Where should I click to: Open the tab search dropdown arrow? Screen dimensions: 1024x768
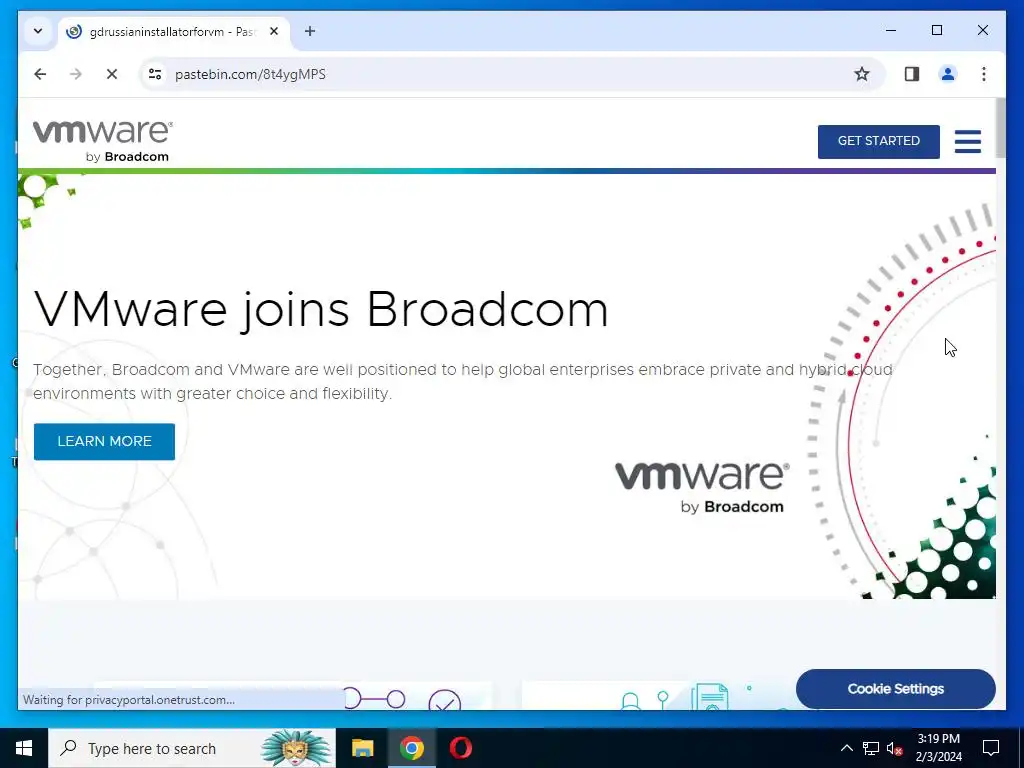coord(38,31)
